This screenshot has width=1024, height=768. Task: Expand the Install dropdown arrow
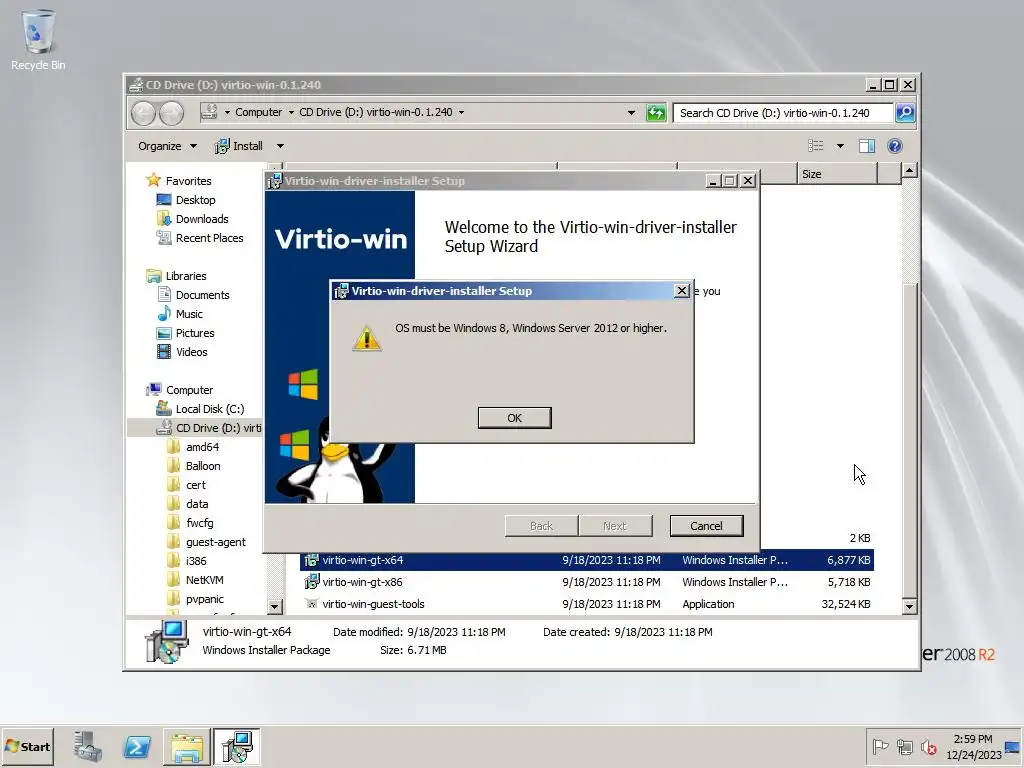point(280,146)
